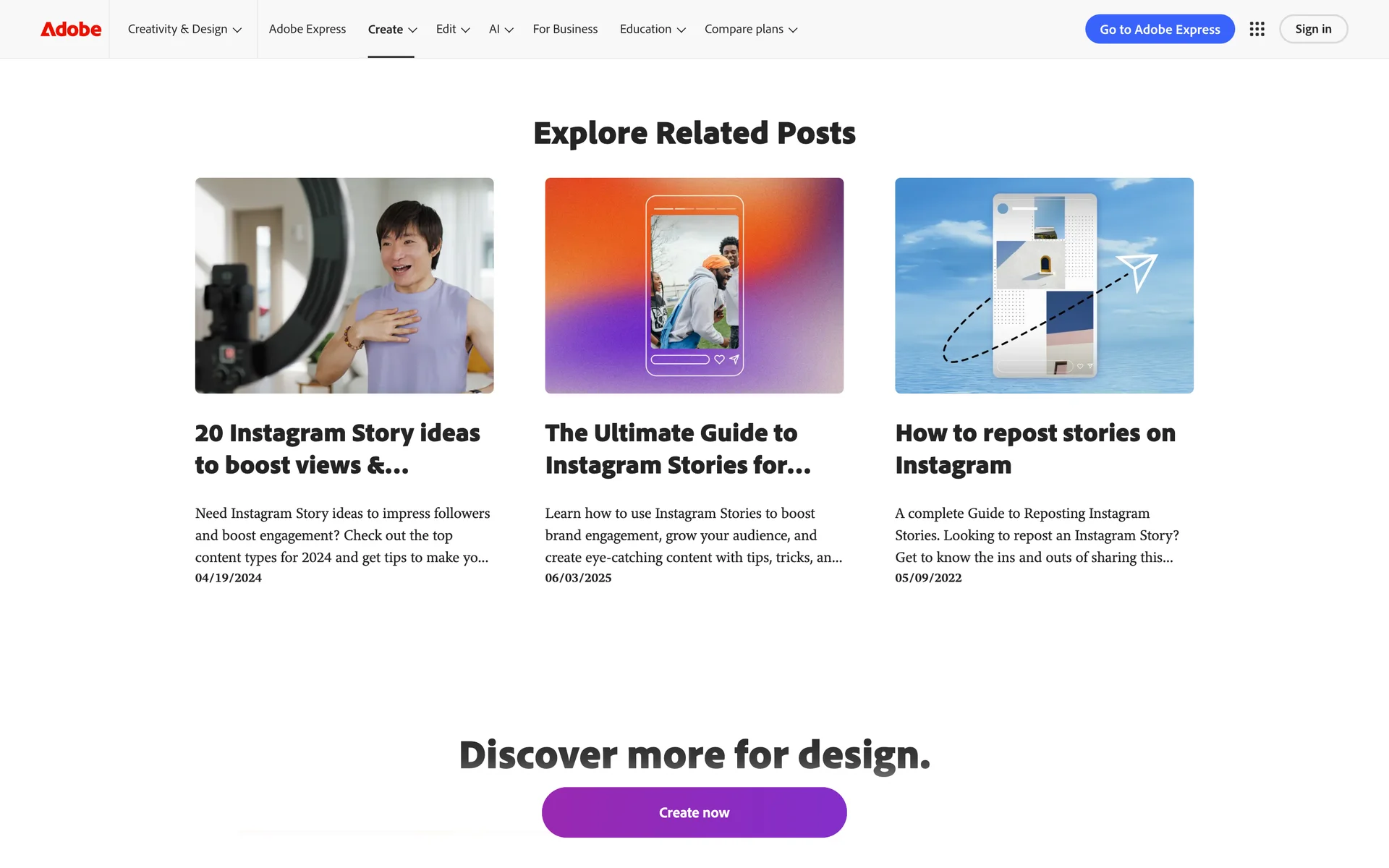
Task: Open the Education dropdown
Action: pyautogui.click(x=652, y=29)
